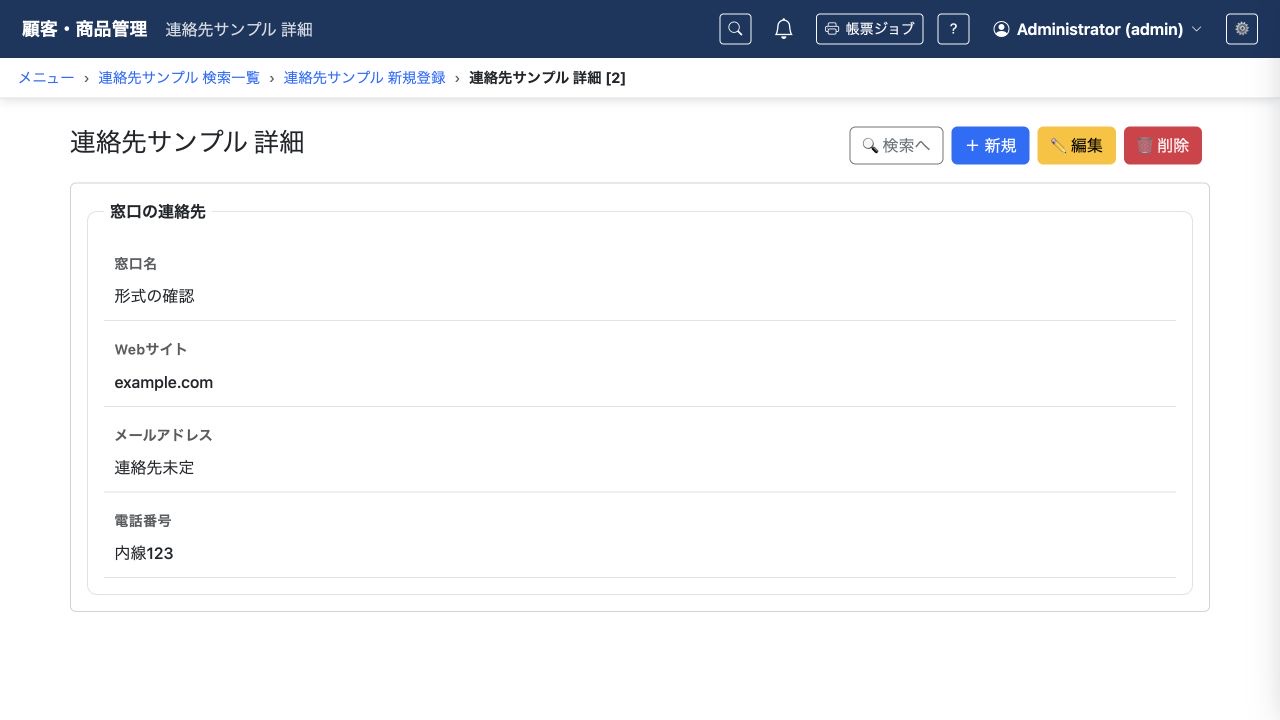The height and width of the screenshot is (720, 1280).
Task: Click the user avatar icon beside Administrator
Action: [1001, 29]
